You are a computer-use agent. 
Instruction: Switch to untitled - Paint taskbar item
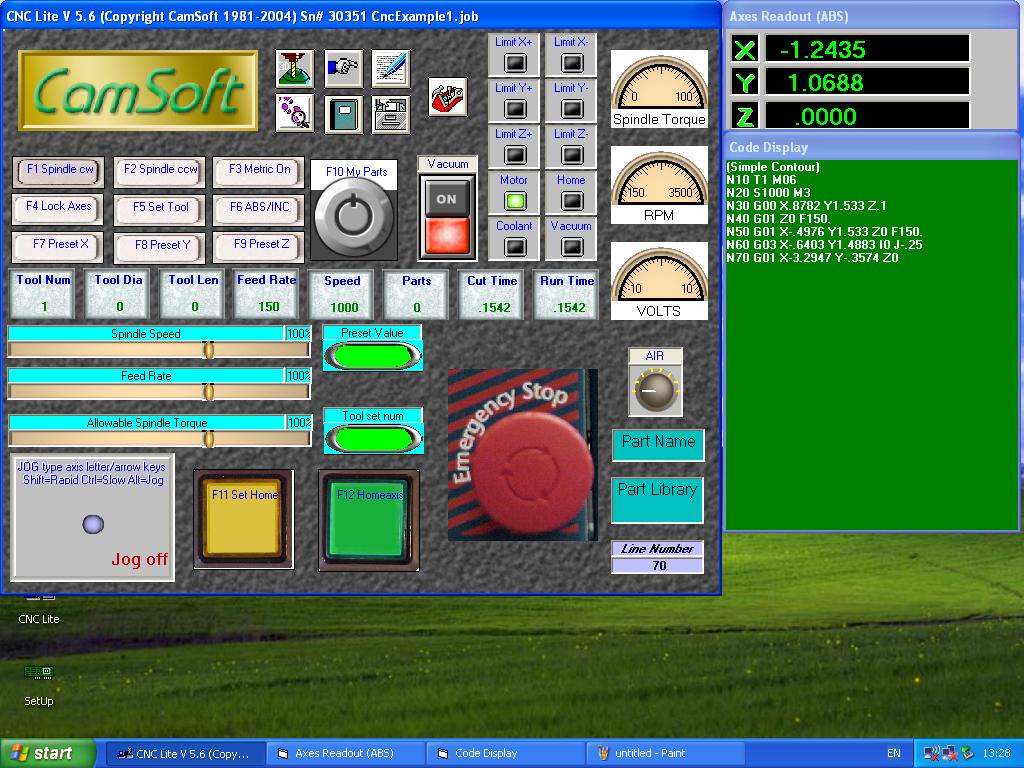tap(665, 753)
